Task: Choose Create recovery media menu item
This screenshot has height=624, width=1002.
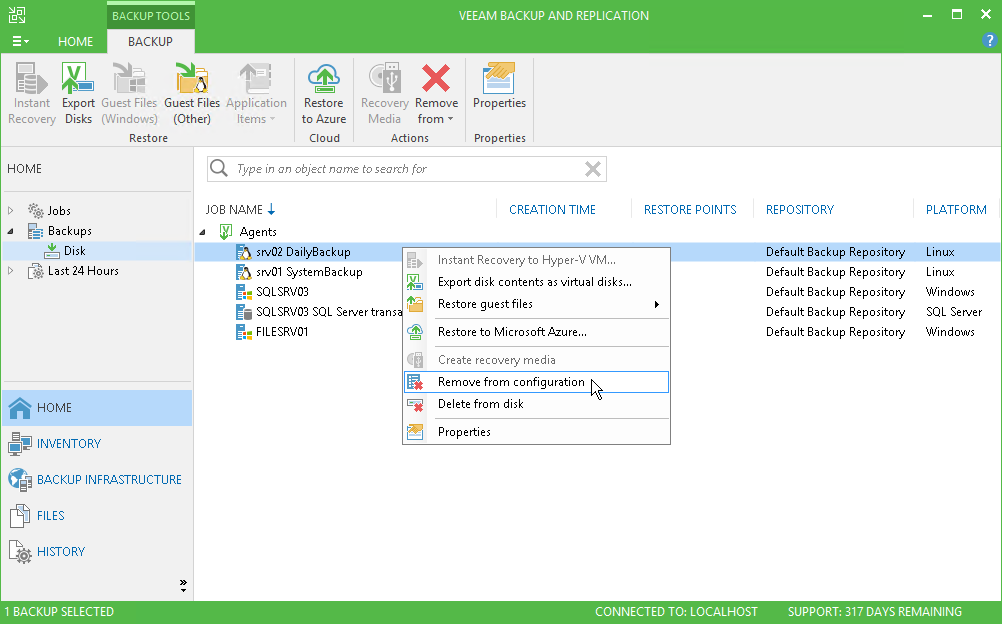Action: point(536,360)
